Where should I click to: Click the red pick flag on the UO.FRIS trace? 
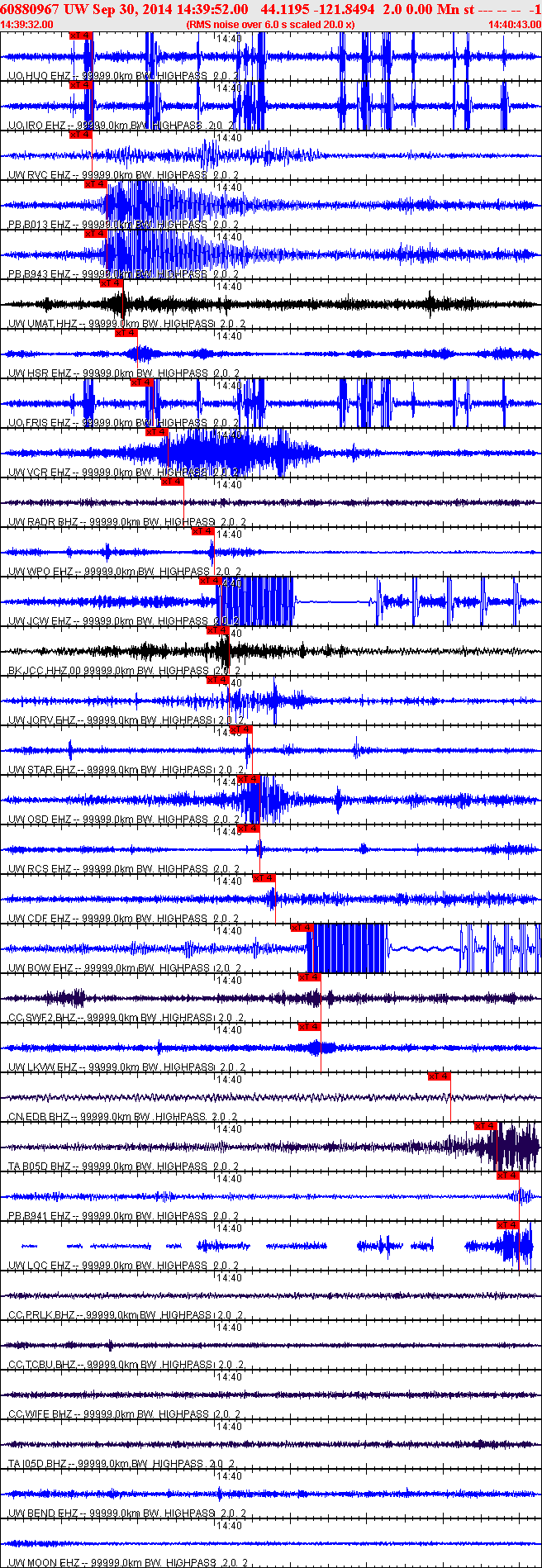142,382
